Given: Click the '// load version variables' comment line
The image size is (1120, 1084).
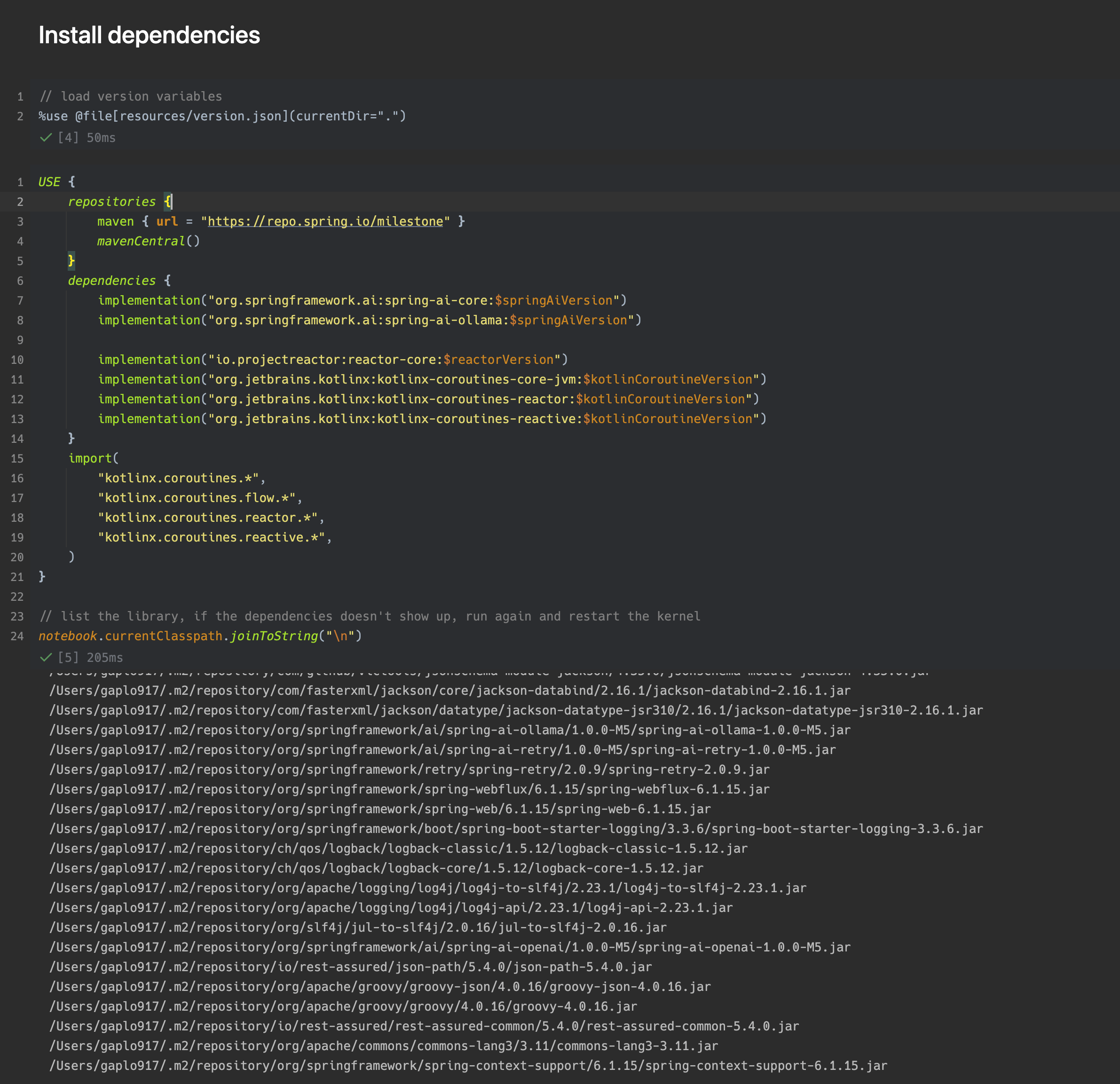Looking at the screenshot, I should [131, 96].
